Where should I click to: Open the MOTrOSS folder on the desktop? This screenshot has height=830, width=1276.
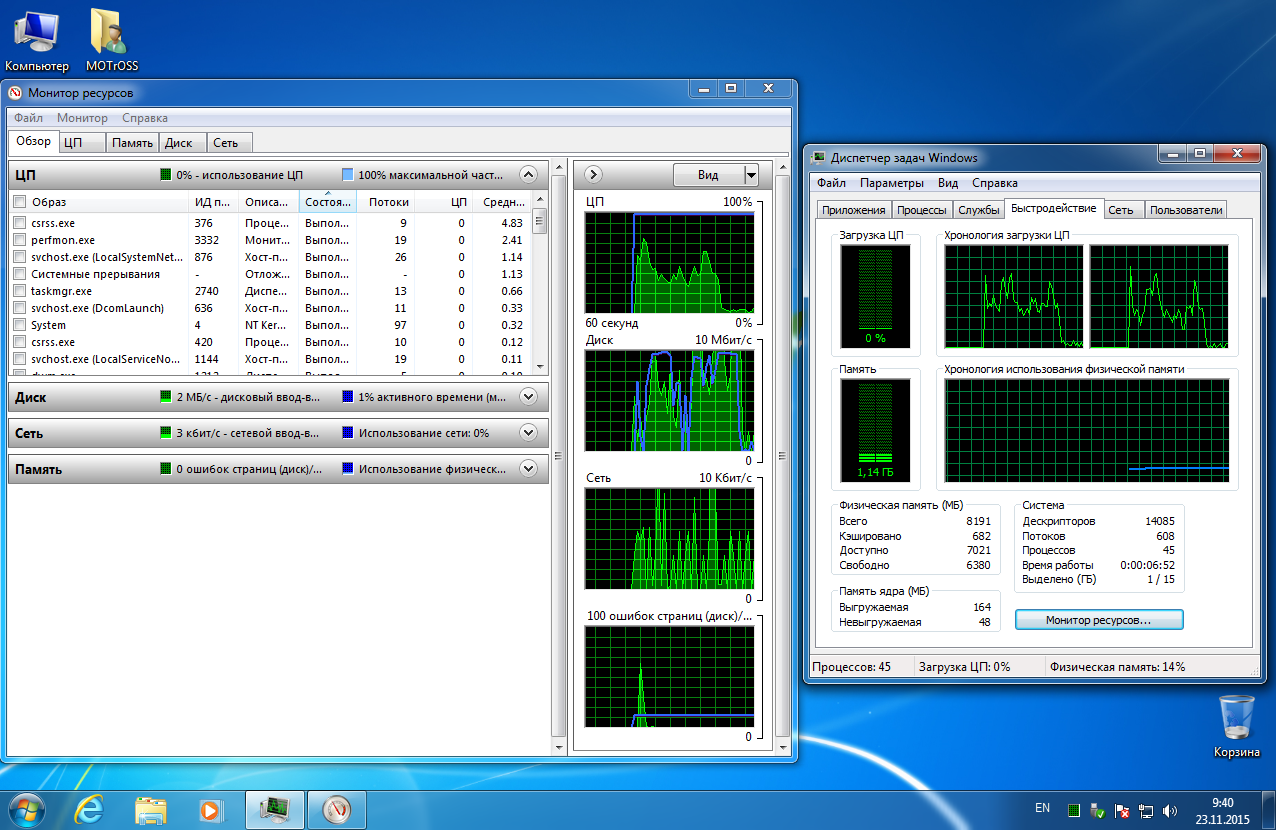[x=111, y=40]
